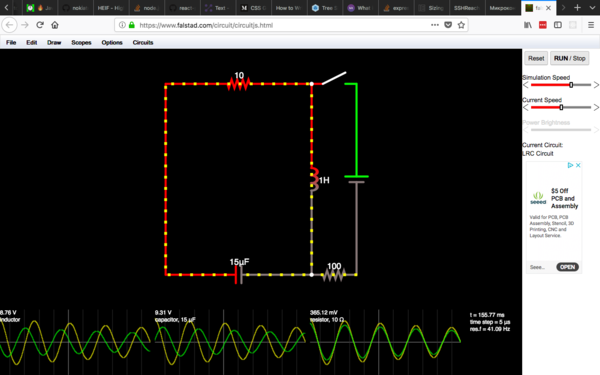The width and height of the screenshot is (600, 375).
Task: Open the Scopes menu
Action: (81, 42)
